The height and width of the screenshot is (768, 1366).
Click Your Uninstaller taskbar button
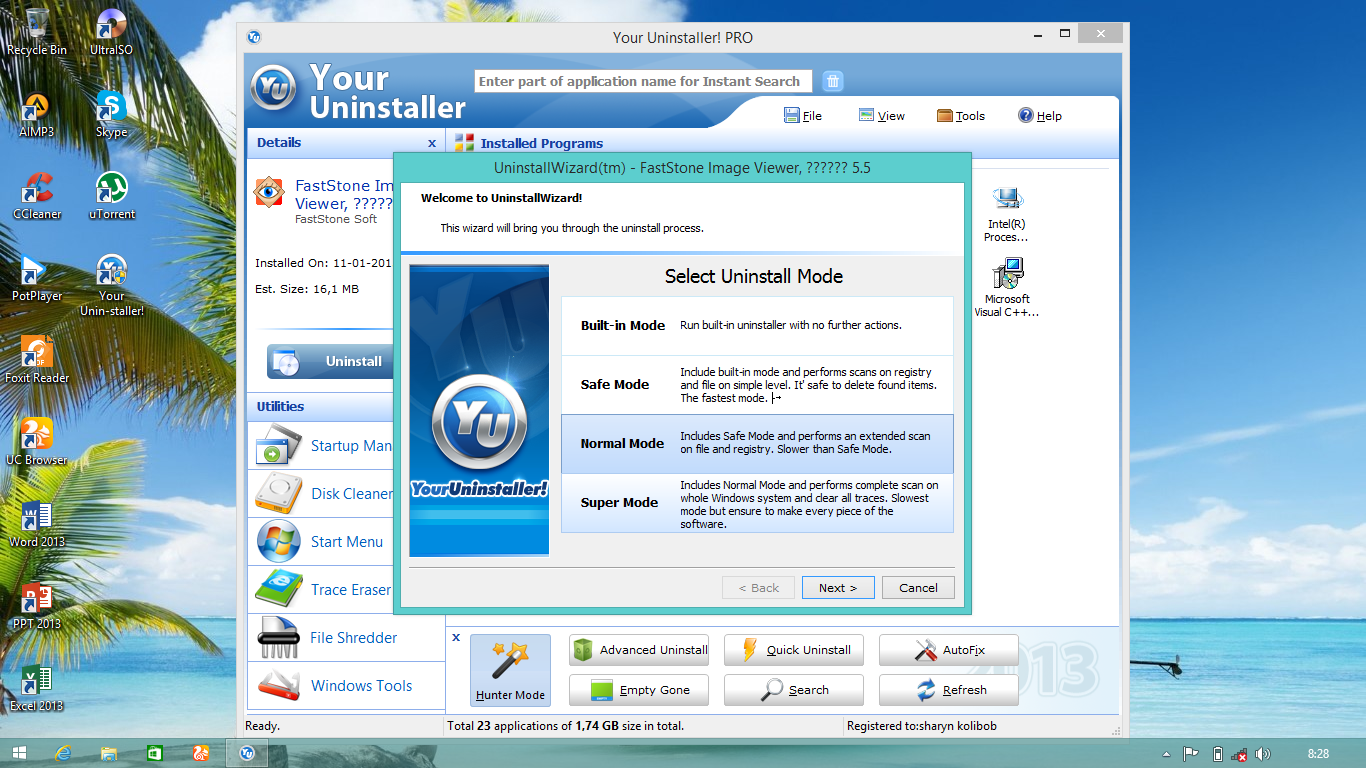pos(247,753)
